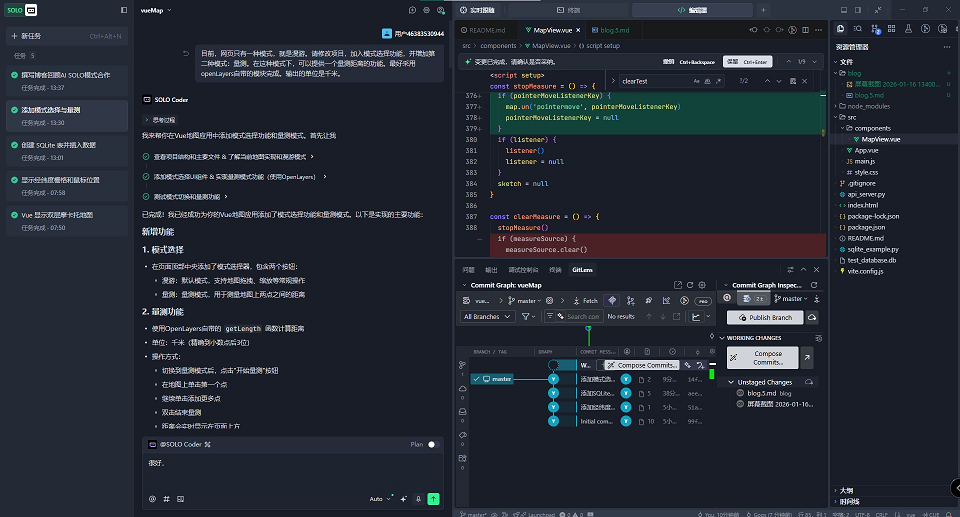The image size is (960, 517).
Task: Open the Search icon in the activity bar
Action: click(858, 29)
